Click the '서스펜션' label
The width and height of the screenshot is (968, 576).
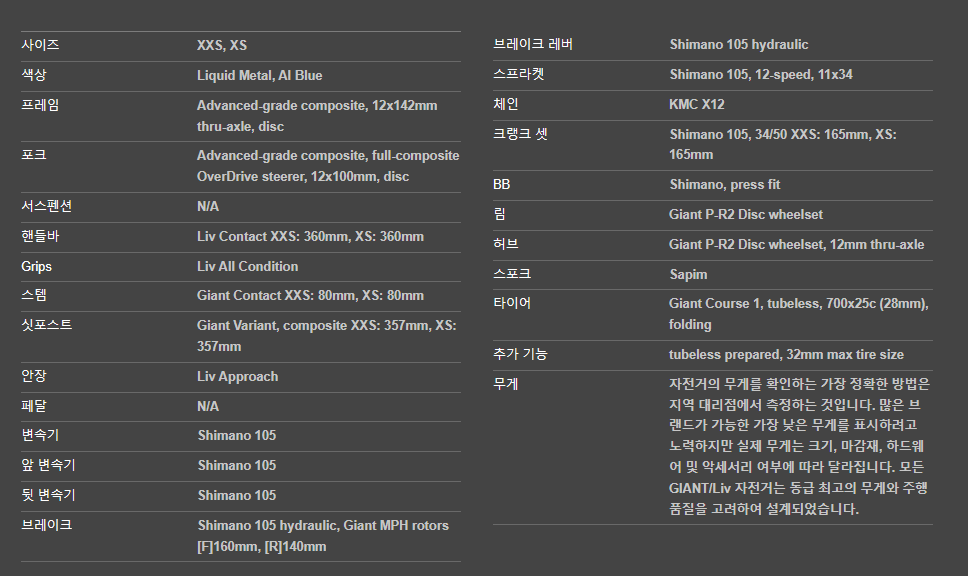46,206
